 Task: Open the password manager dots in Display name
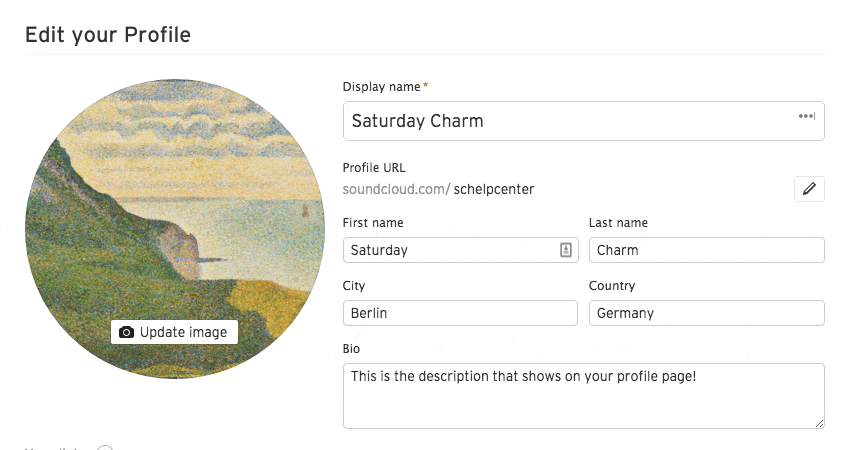click(807, 116)
